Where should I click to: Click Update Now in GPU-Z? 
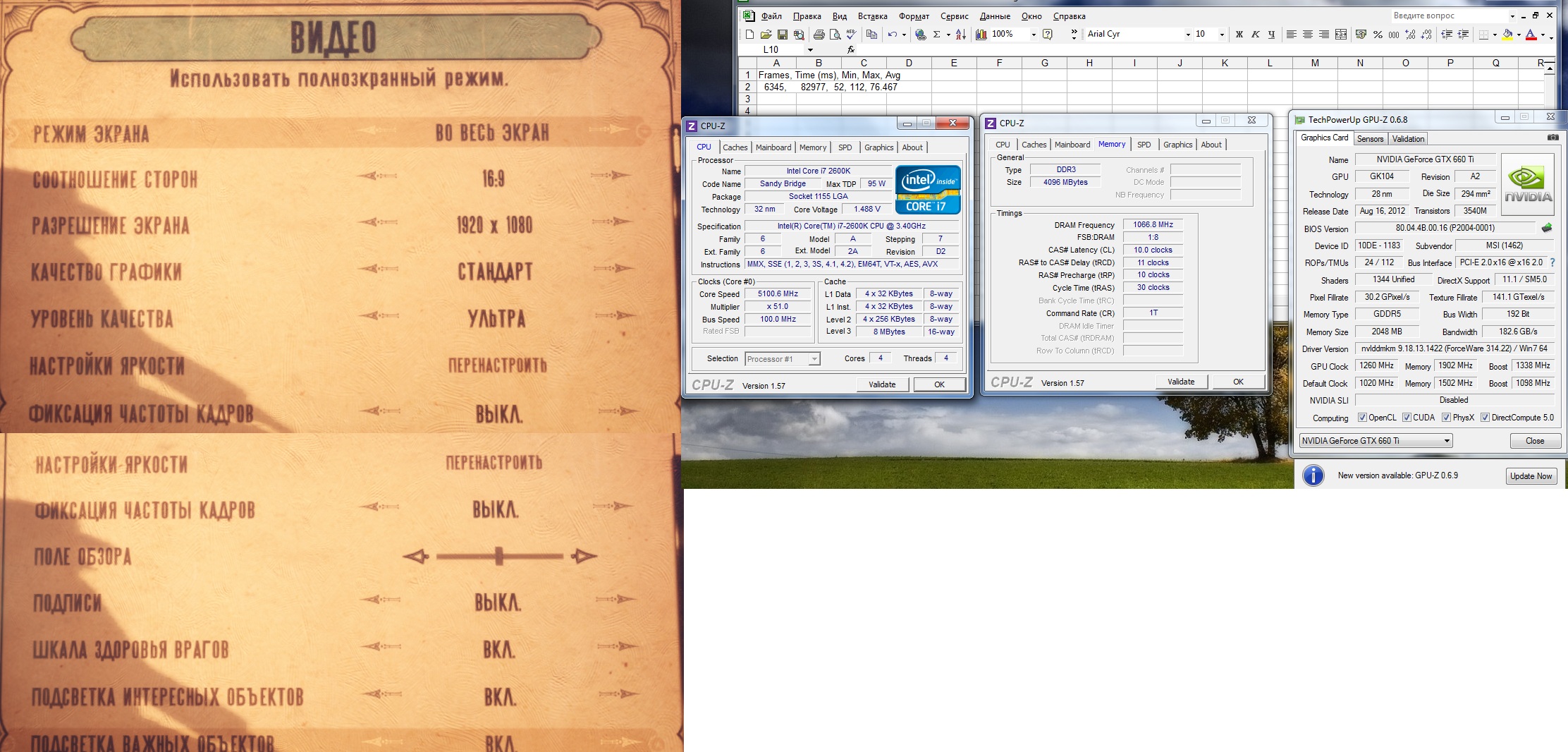click(1531, 476)
